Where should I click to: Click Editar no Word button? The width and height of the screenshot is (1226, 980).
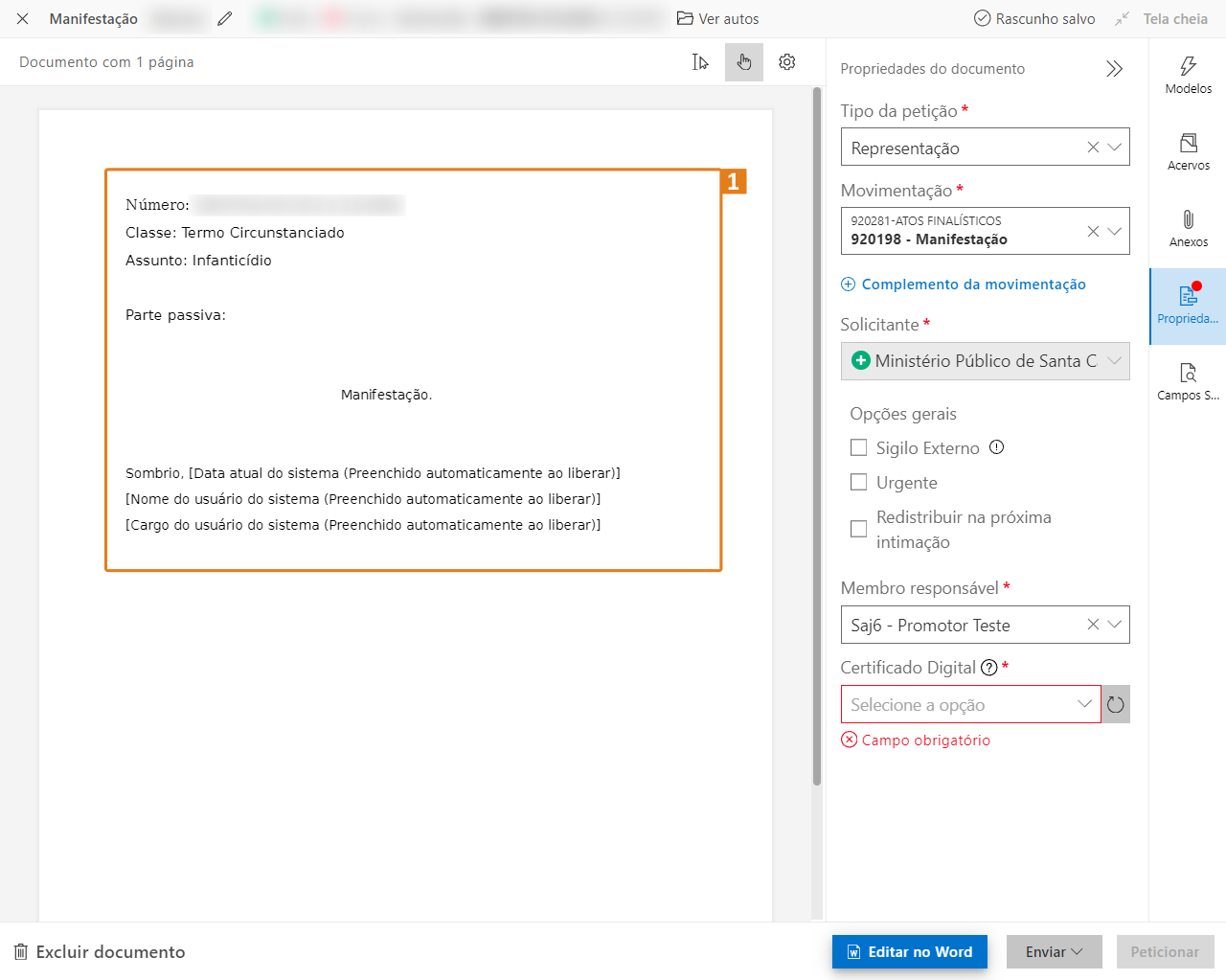click(x=909, y=952)
